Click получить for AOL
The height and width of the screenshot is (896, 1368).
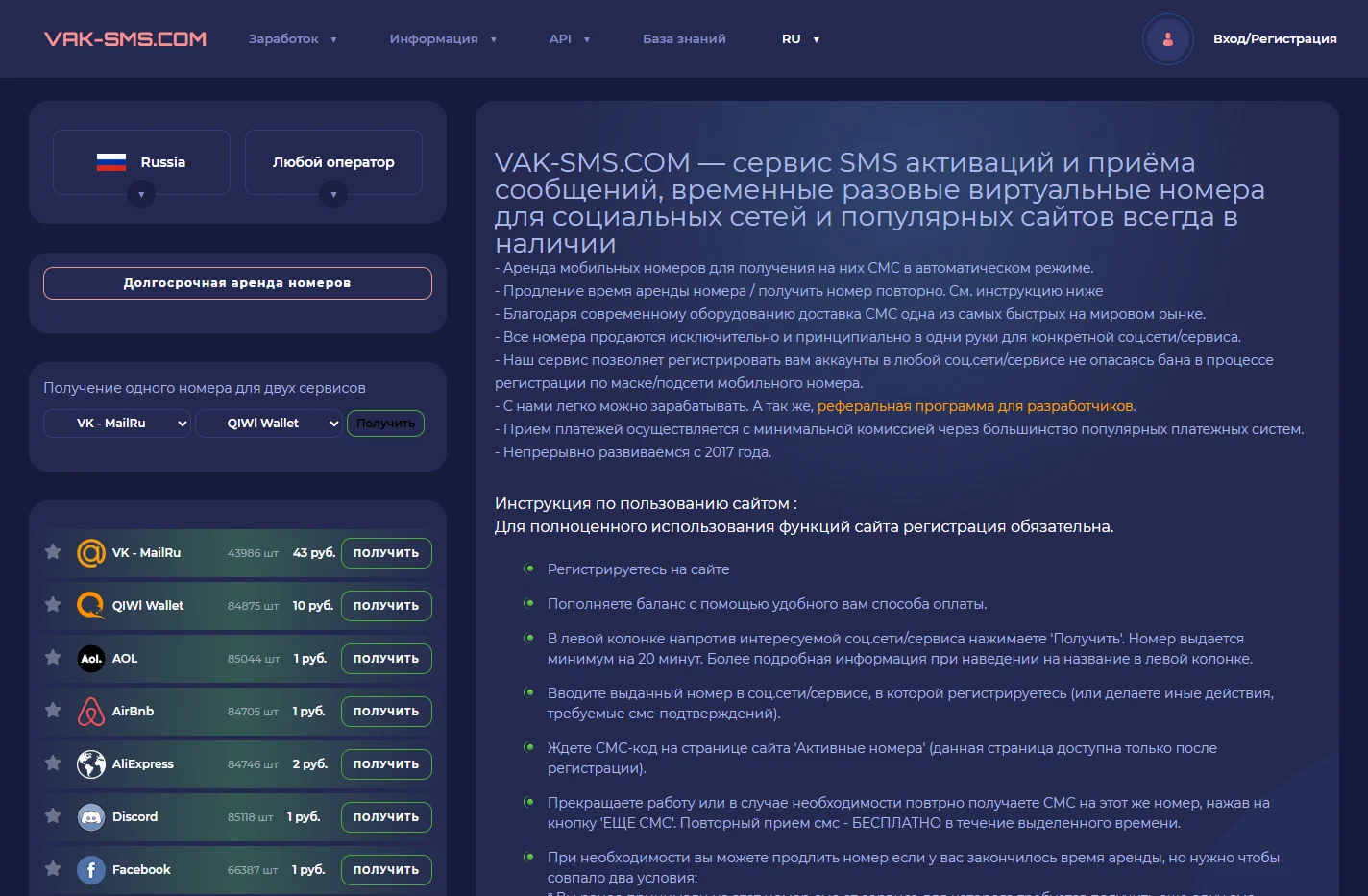(386, 659)
